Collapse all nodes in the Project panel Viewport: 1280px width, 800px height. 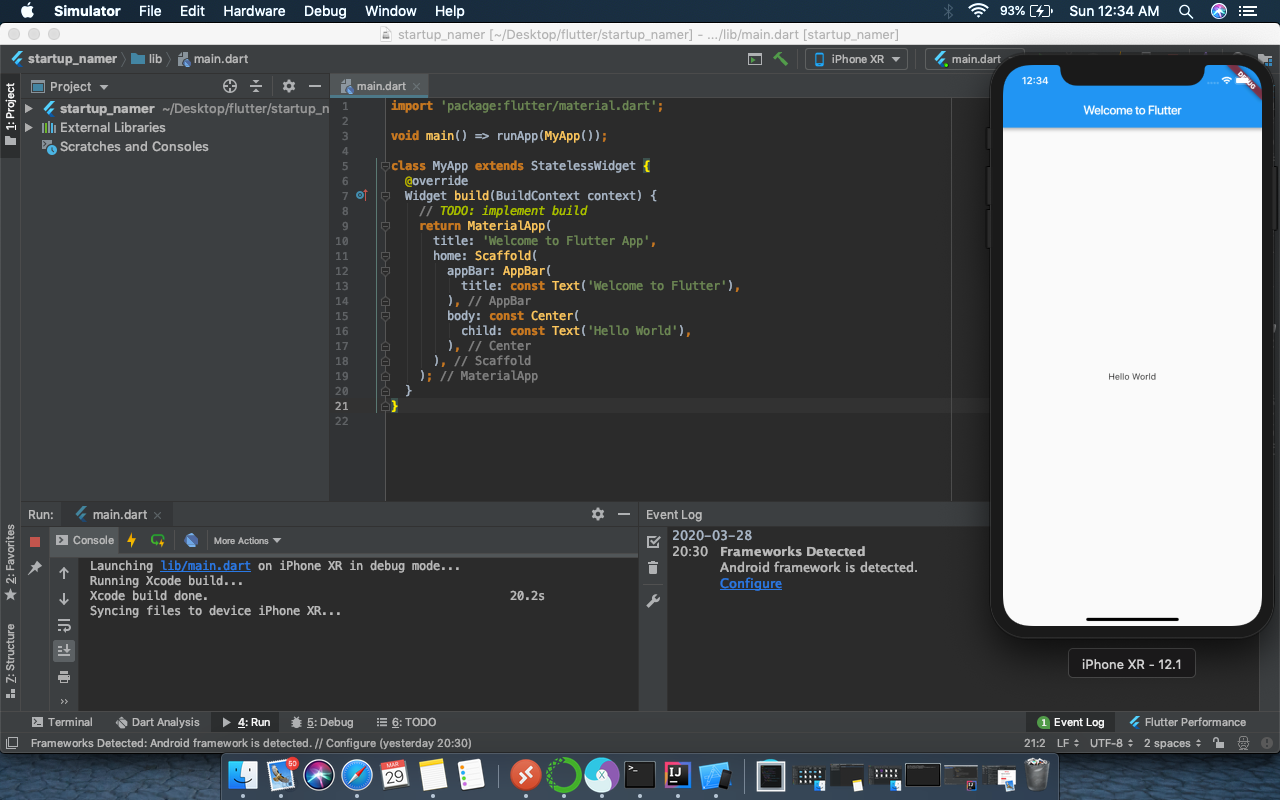click(x=256, y=86)
